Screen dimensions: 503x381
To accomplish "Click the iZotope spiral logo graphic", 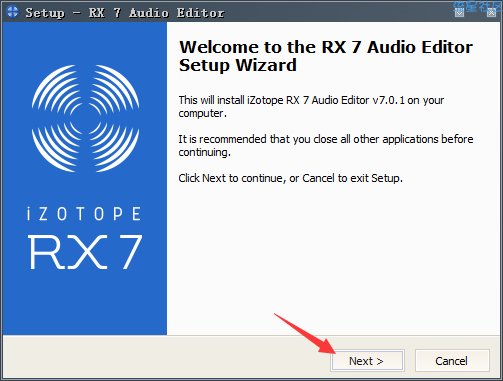I will point(85,119).
